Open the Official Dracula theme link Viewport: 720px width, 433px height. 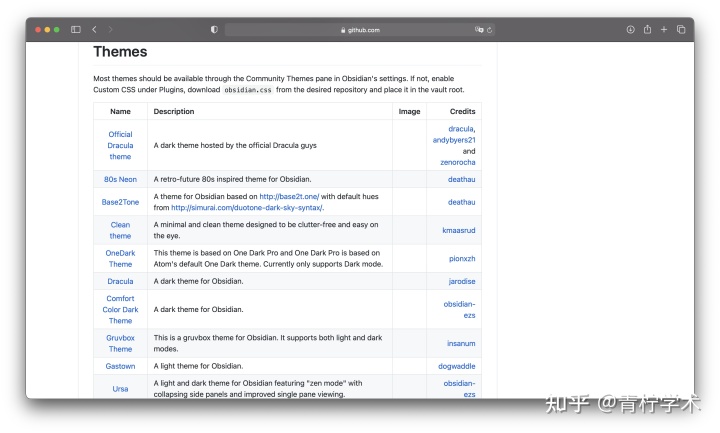click(120, 145)
